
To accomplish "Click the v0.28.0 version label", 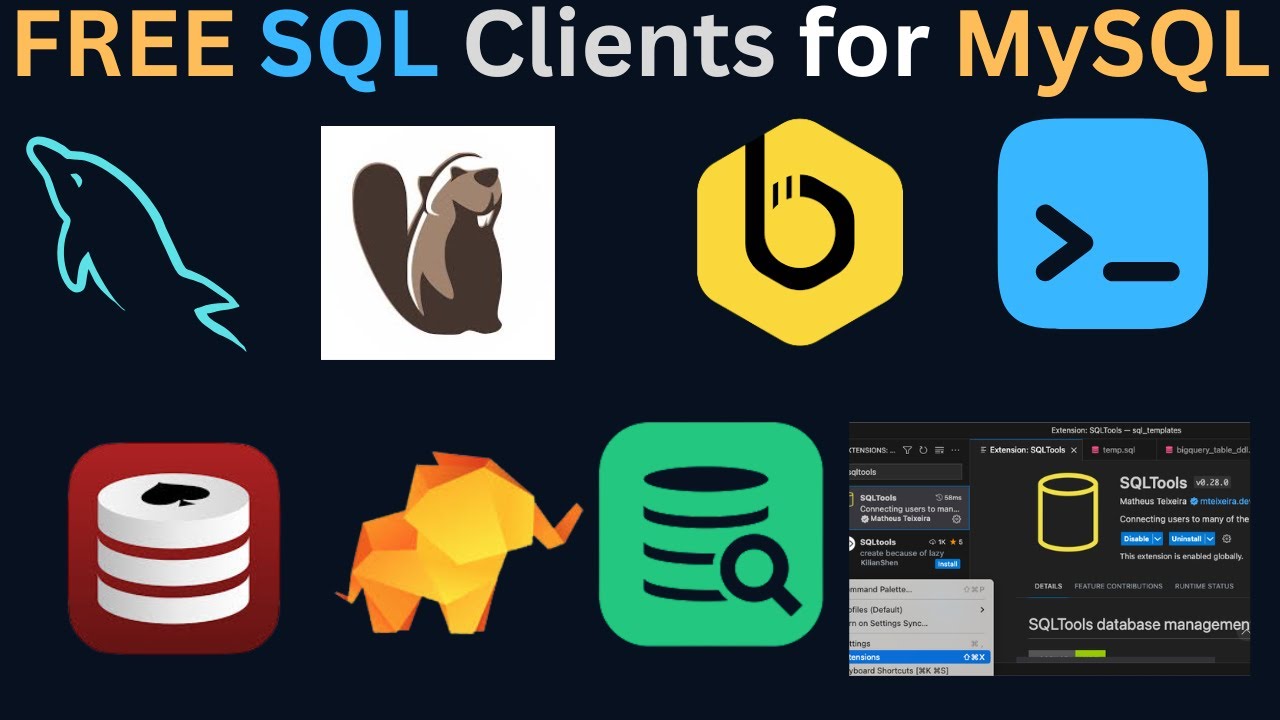I will click(1212, 483).
